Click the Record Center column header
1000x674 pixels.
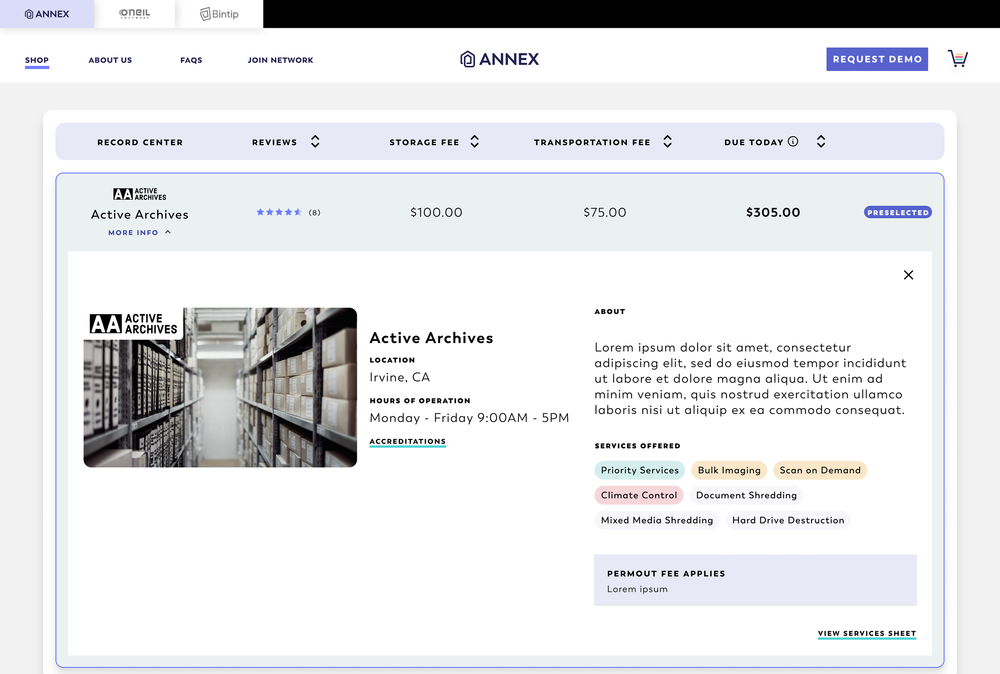(x=140, y=142)
